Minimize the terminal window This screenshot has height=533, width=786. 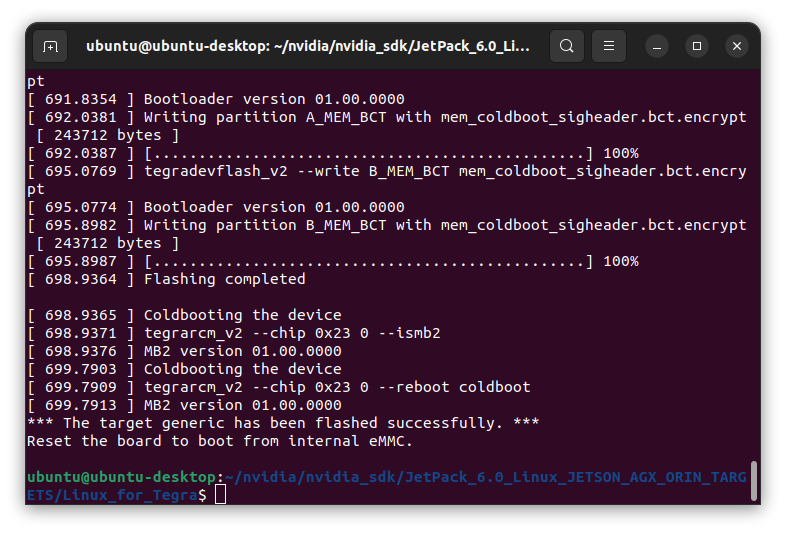(657, 46)
